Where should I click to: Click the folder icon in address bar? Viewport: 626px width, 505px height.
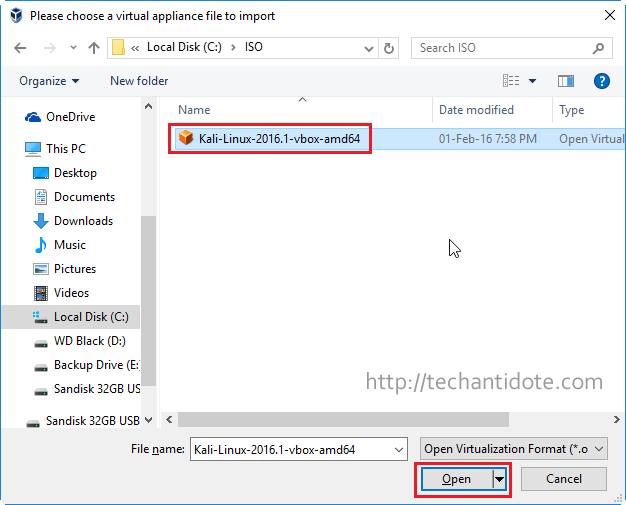tap(118, 48)
